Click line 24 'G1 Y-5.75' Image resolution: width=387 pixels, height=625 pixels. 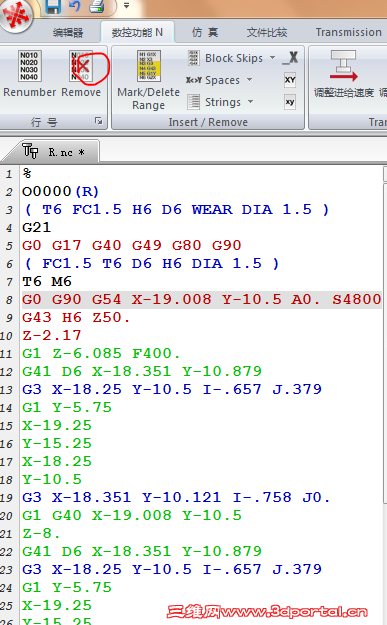(67, 587)
